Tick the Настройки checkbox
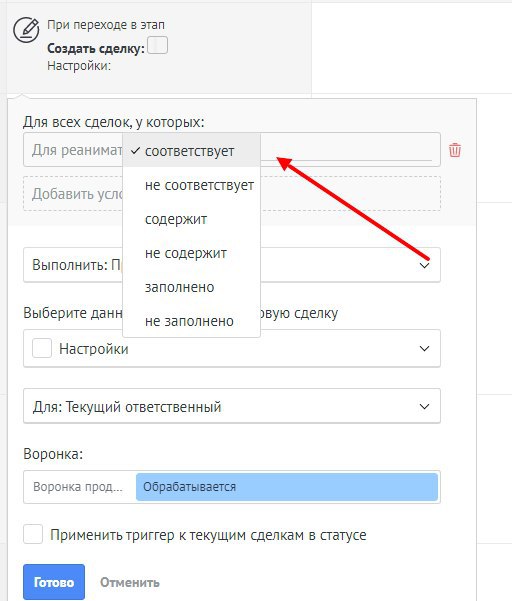Screen dimensions: 512x601 click(x=42, y=348)
